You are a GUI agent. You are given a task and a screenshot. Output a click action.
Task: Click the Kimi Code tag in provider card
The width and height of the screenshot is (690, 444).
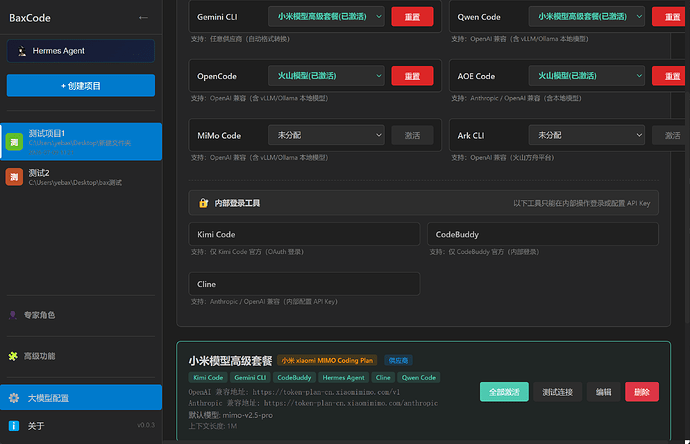pyautogui.click(x=208, y=378)
